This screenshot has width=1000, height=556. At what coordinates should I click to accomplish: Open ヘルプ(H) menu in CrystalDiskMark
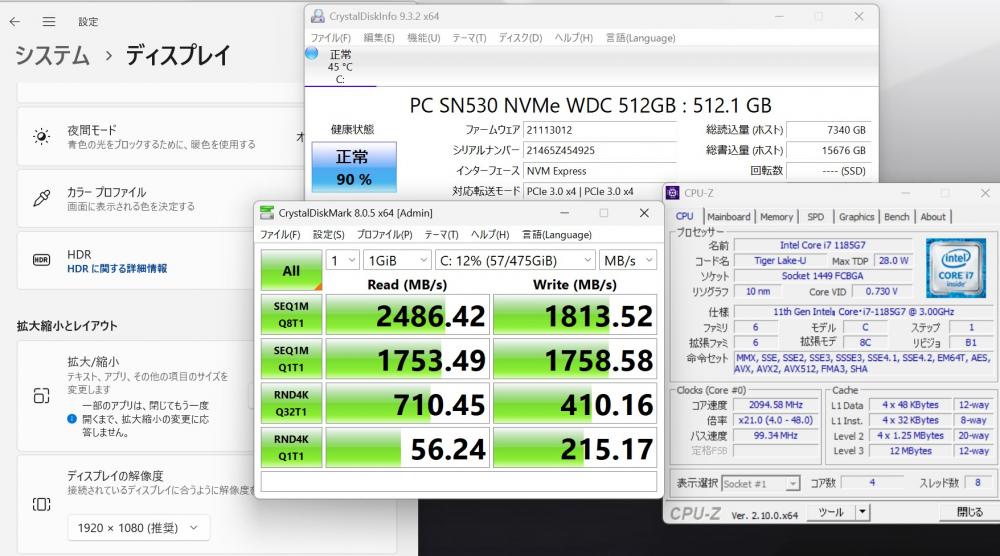pos(490,235)
